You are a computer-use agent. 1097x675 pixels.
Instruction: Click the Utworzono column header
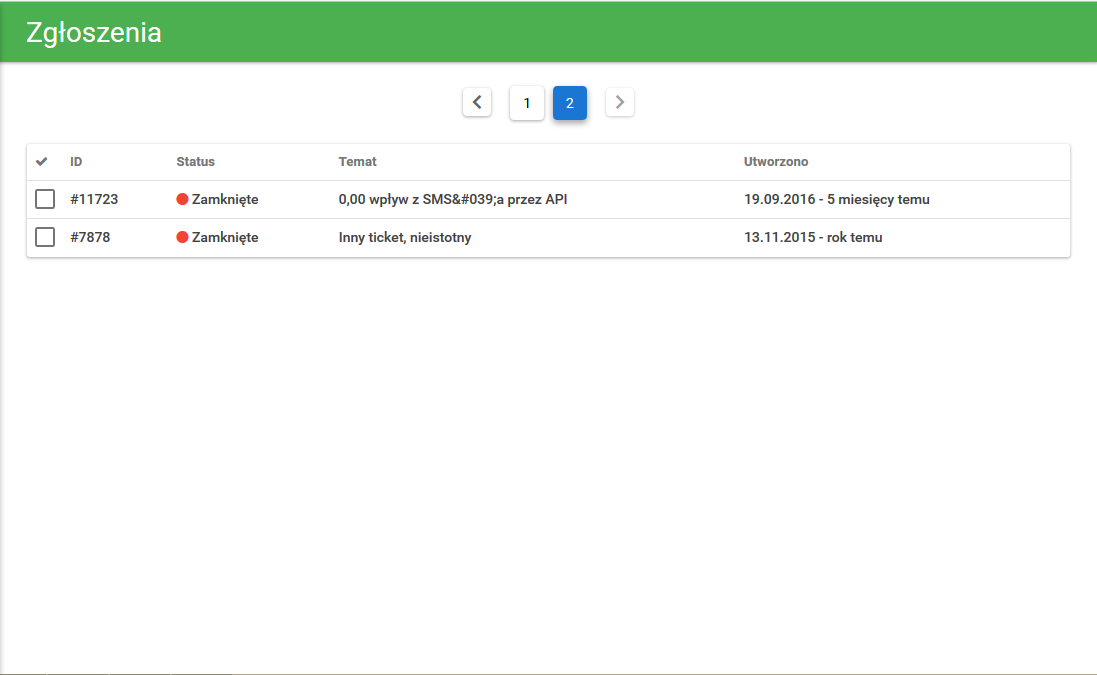coord(776,162)
